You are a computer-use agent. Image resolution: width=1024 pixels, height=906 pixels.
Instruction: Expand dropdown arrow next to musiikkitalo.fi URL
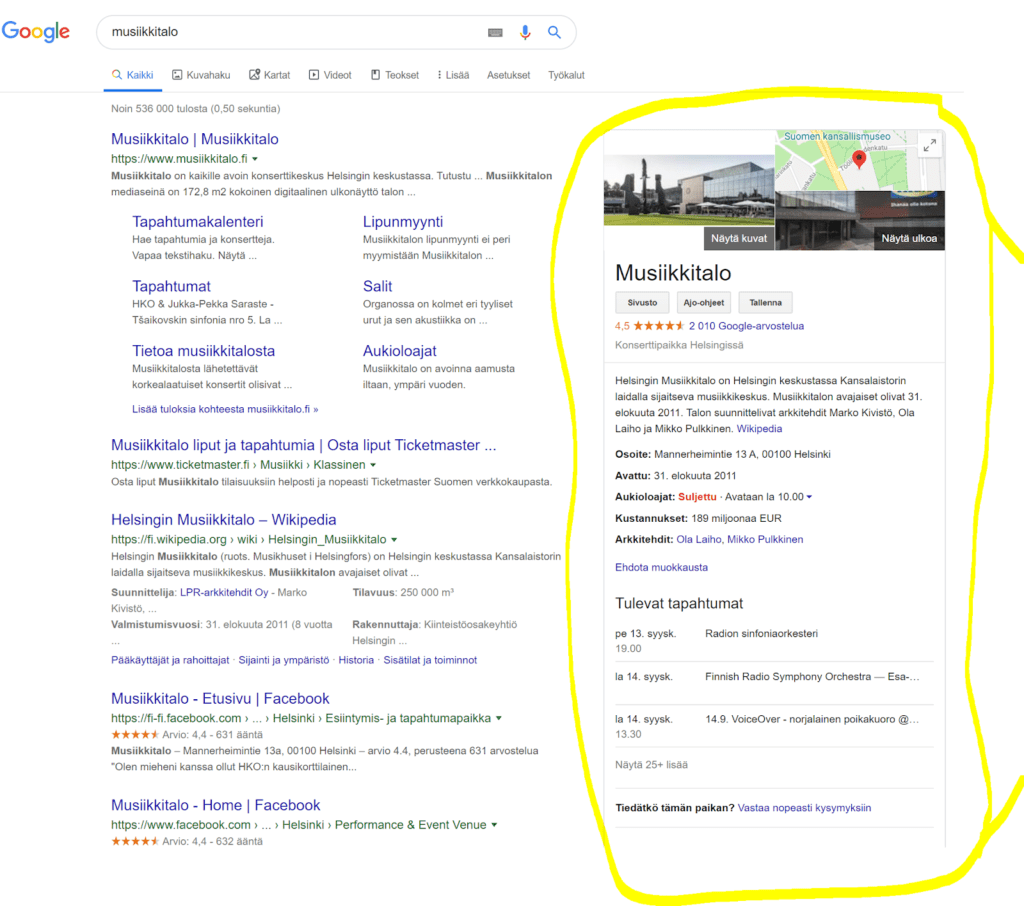tap(255, 159)
